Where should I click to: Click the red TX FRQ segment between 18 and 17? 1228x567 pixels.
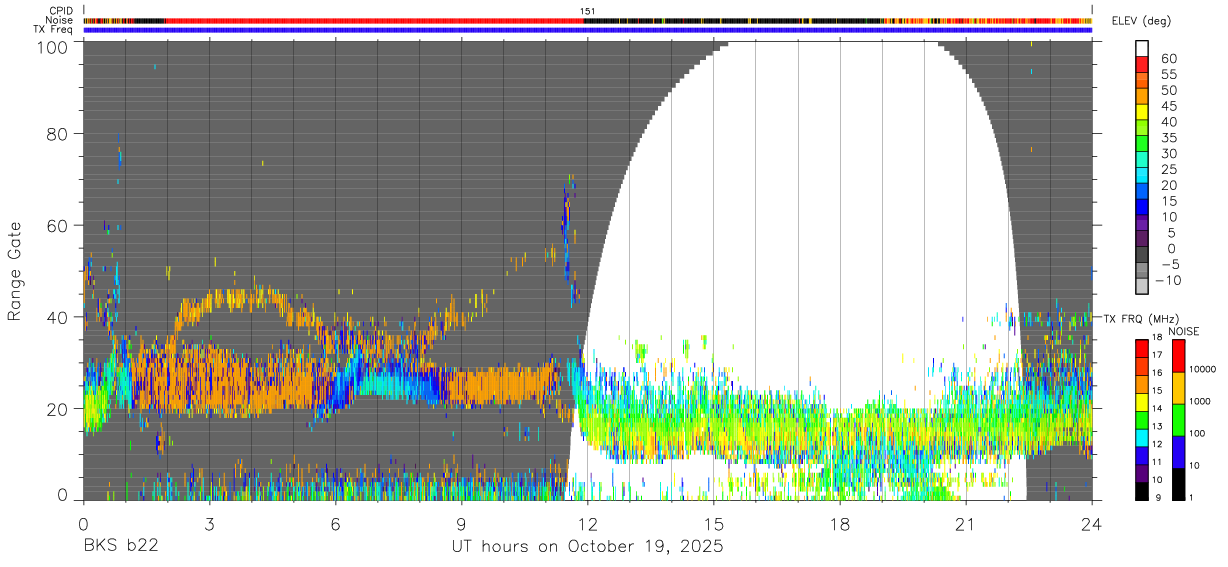tap(1142, 348)
